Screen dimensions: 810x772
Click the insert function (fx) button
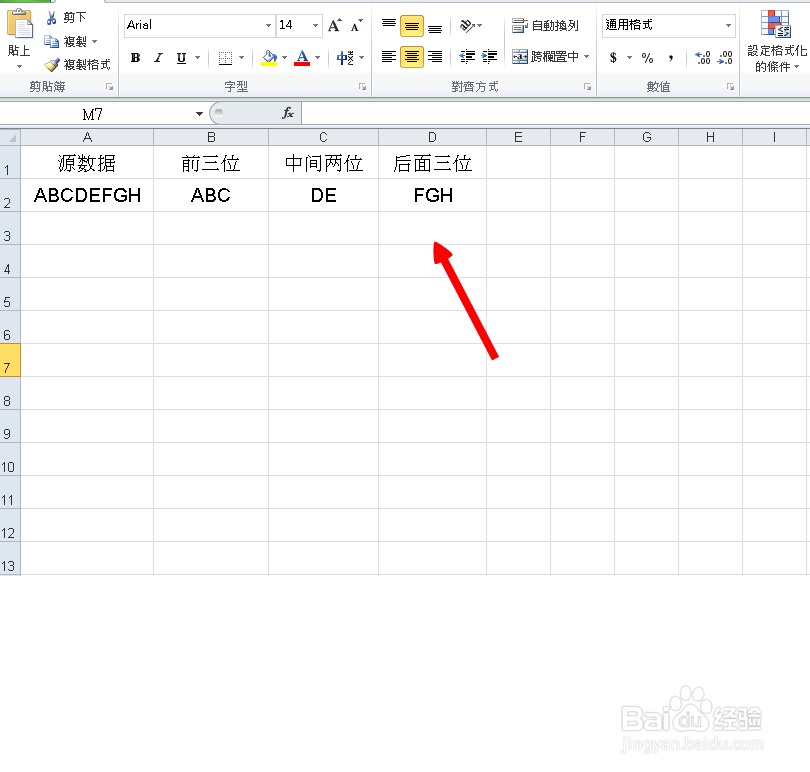point(288,113)
